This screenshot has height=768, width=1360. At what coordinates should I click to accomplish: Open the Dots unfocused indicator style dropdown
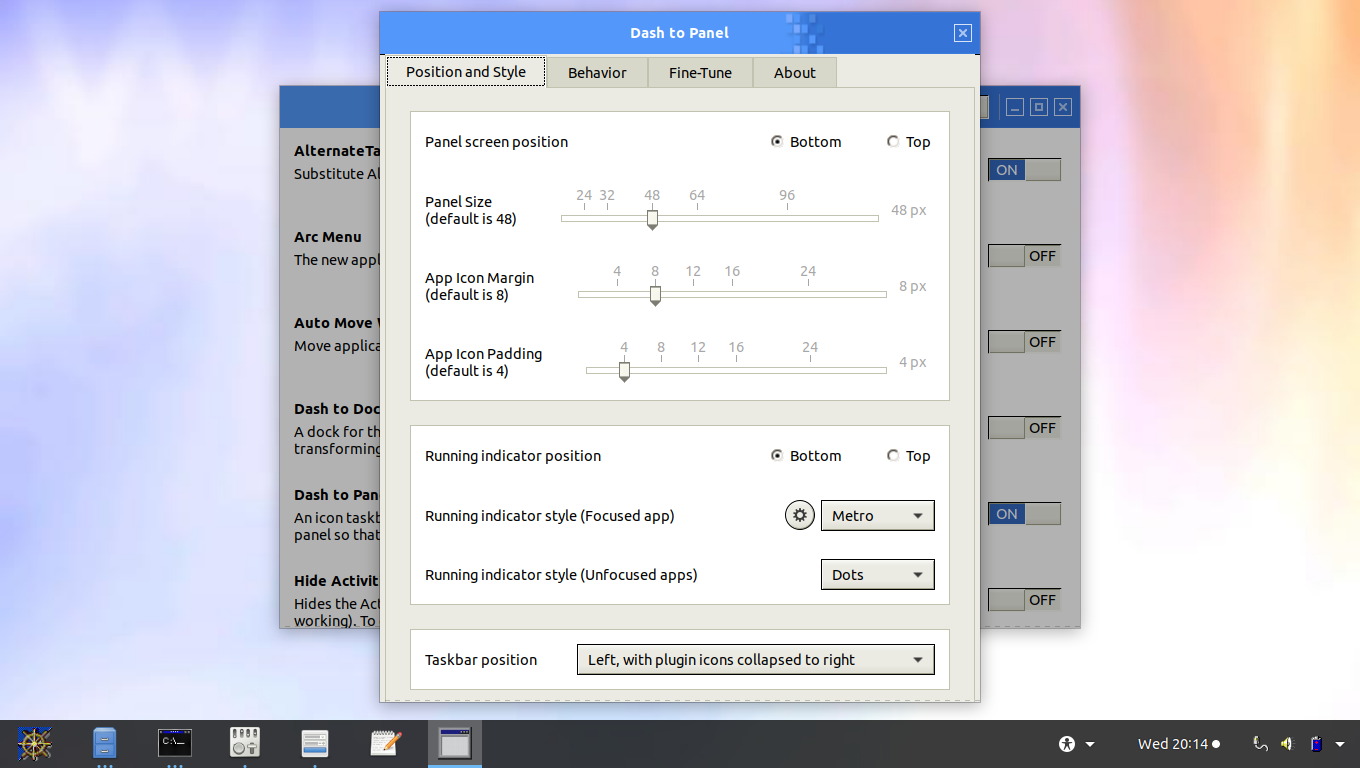pos(877,575)
